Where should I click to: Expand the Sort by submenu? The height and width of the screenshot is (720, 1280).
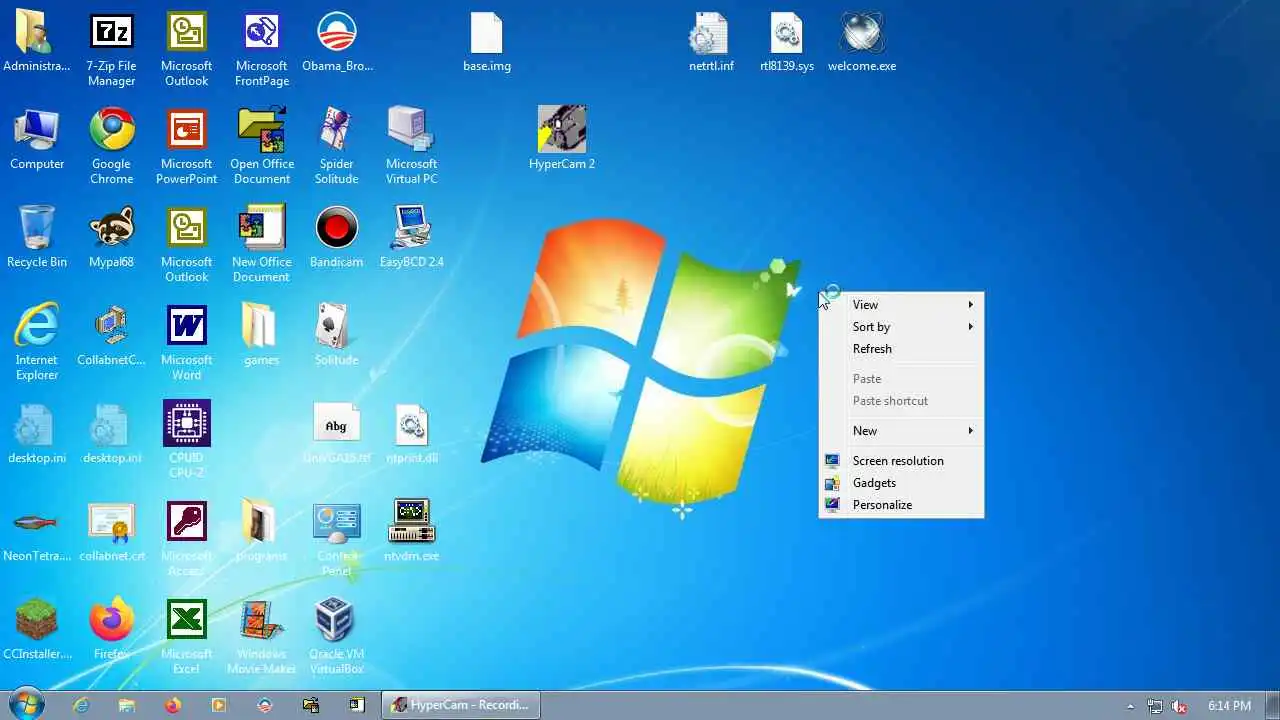901,327
